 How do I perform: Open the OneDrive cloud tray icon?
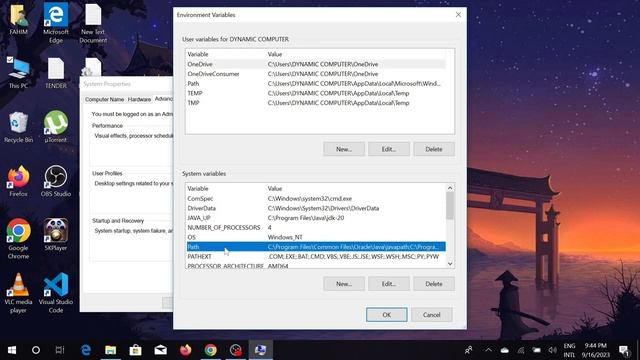(505, 350)
